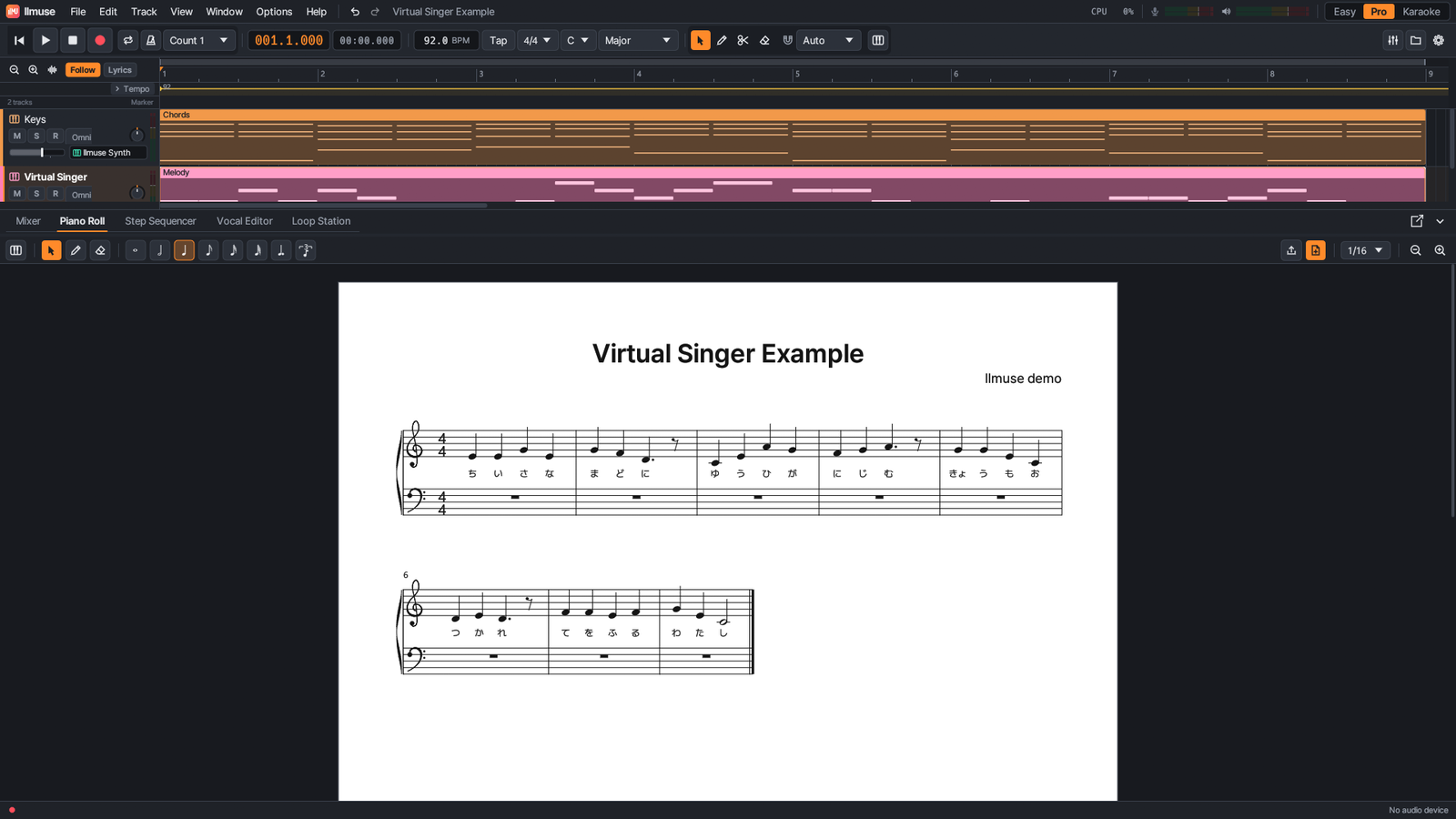The width and height of the screenshot is (1456, 819).
Task: Click the Undo arrow icon
Action: (x=355, y=12)
